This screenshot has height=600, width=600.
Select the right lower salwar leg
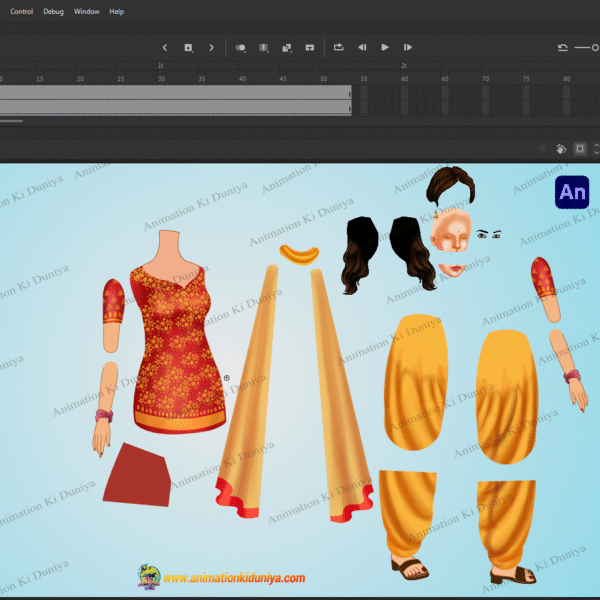click(506, 524)
